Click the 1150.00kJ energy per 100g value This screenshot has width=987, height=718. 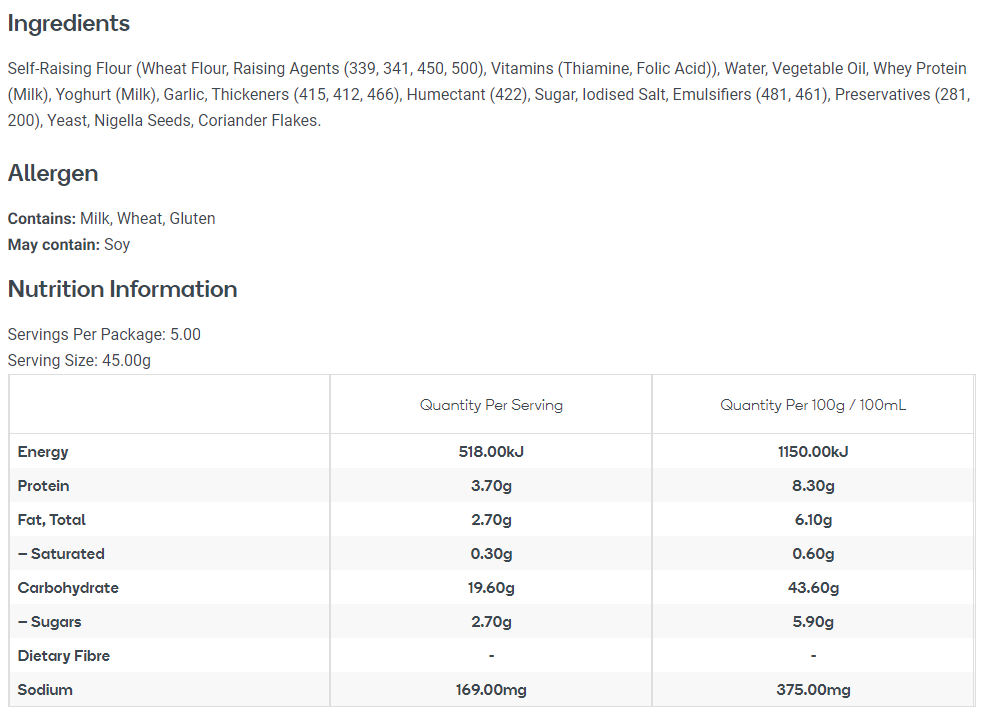point(813,452)
